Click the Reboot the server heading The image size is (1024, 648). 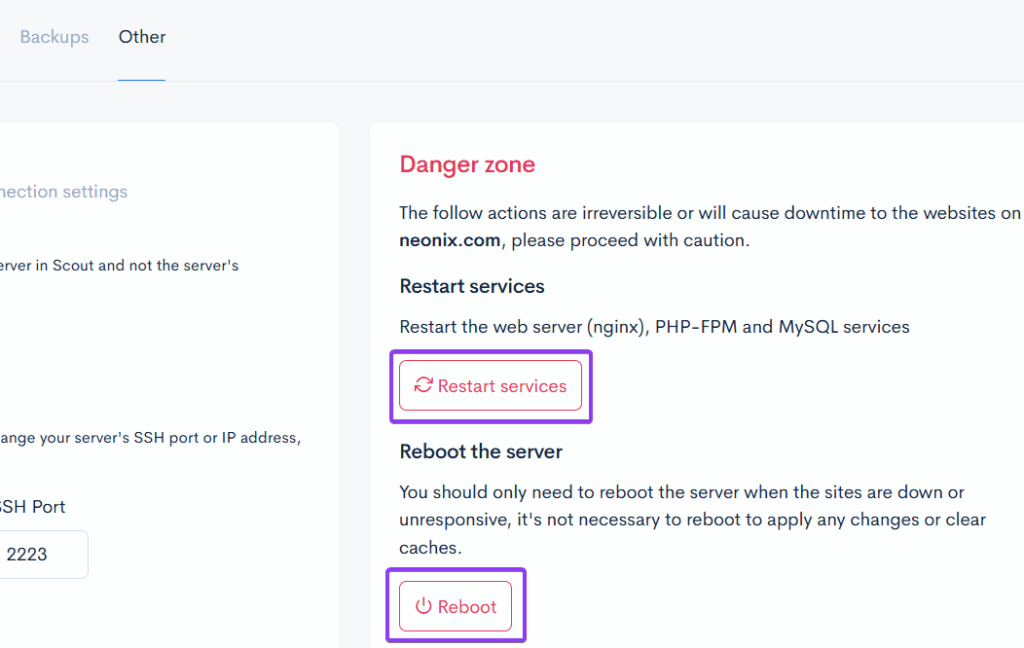[x=481, y=451]
